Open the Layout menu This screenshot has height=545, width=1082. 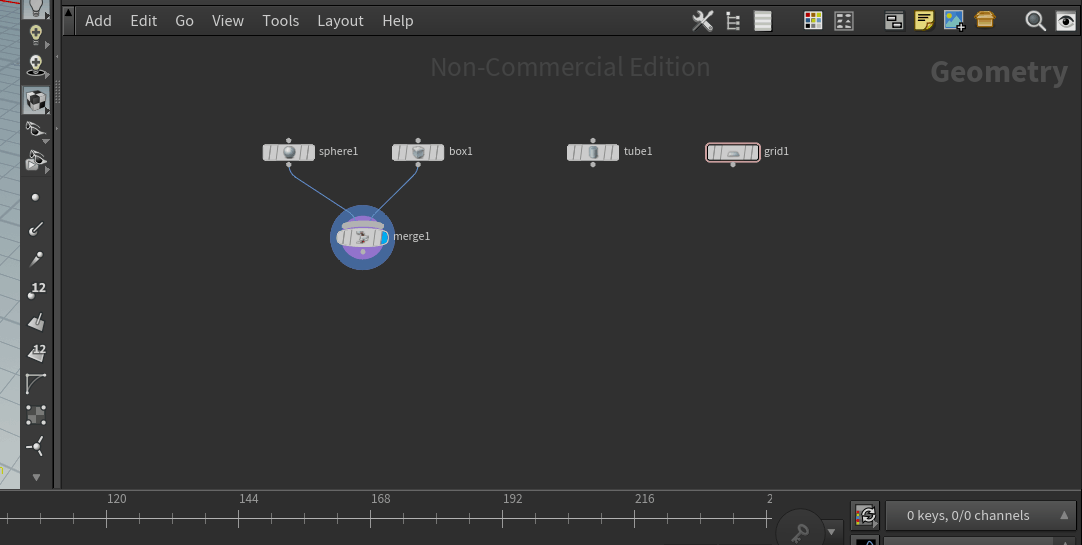340,21
